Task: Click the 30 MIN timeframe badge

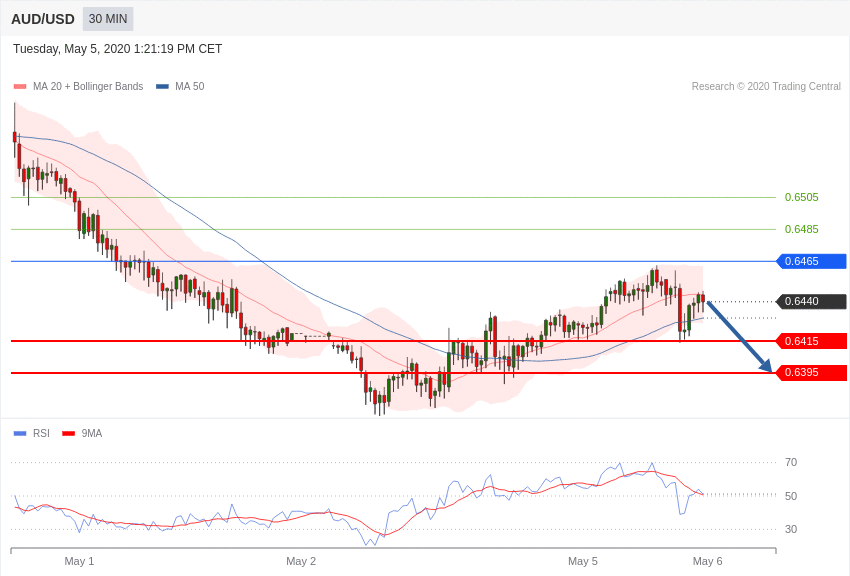Action: pyautogui.click(x=108, y=19)
